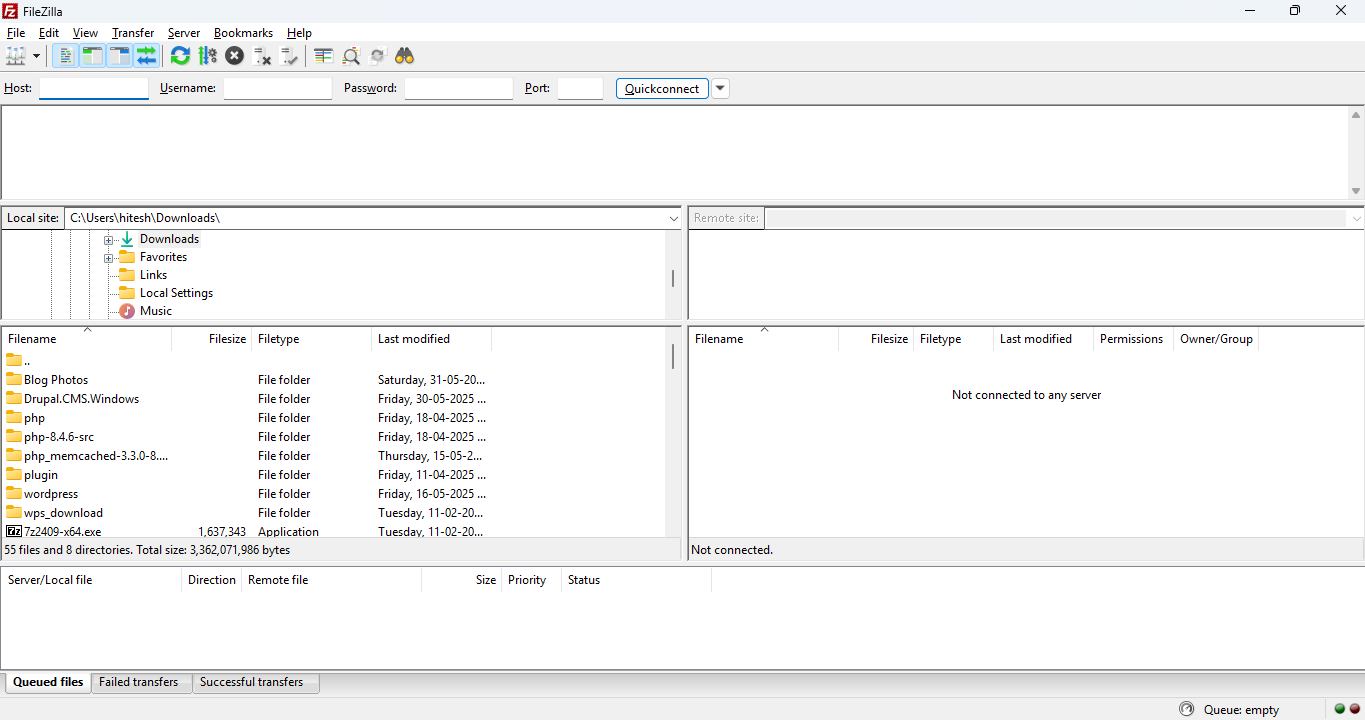Select Music folder in local tree

pyautogui.click(x=155, y=311)
